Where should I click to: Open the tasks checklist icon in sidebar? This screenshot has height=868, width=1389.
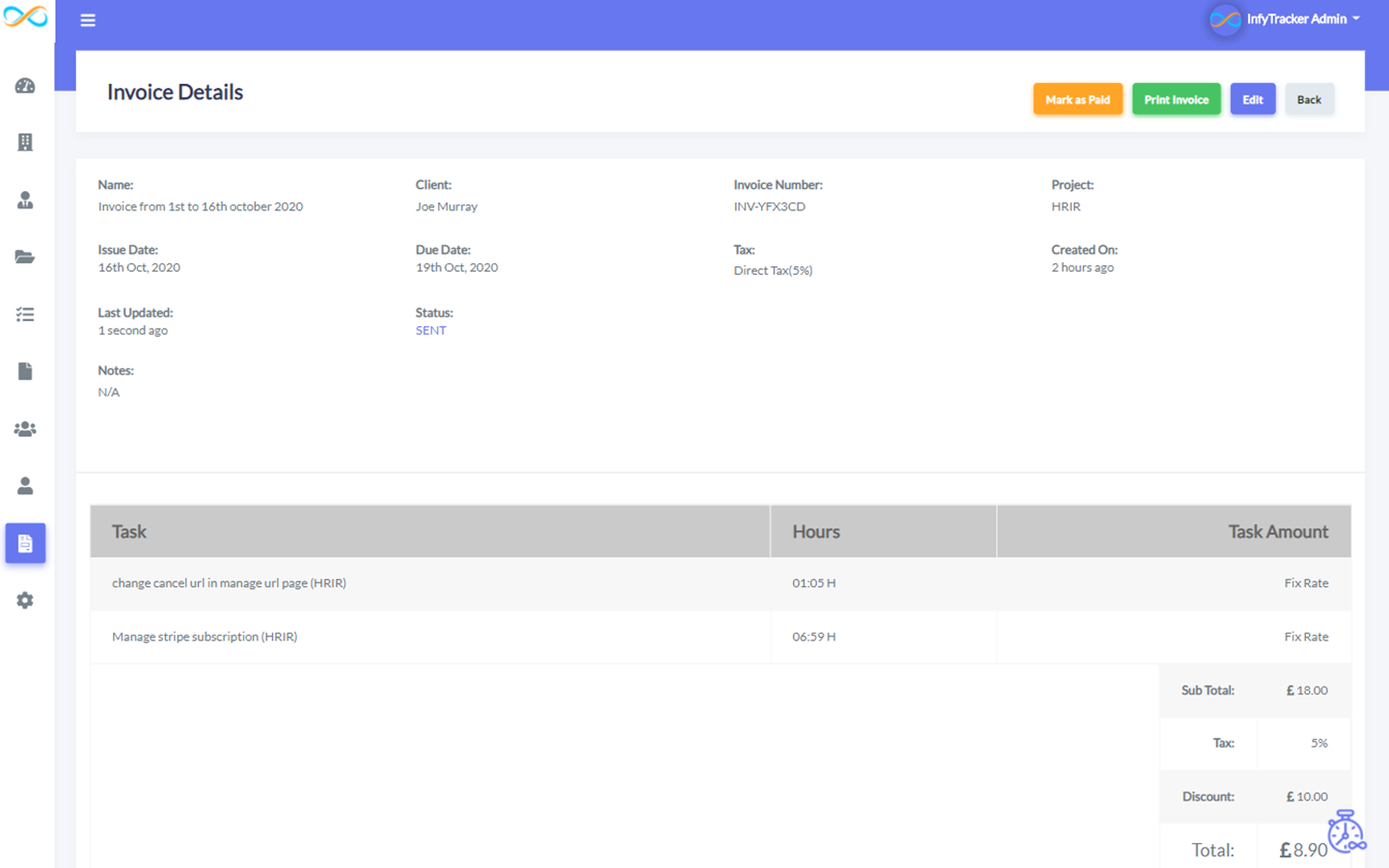(x=25, y=314)
